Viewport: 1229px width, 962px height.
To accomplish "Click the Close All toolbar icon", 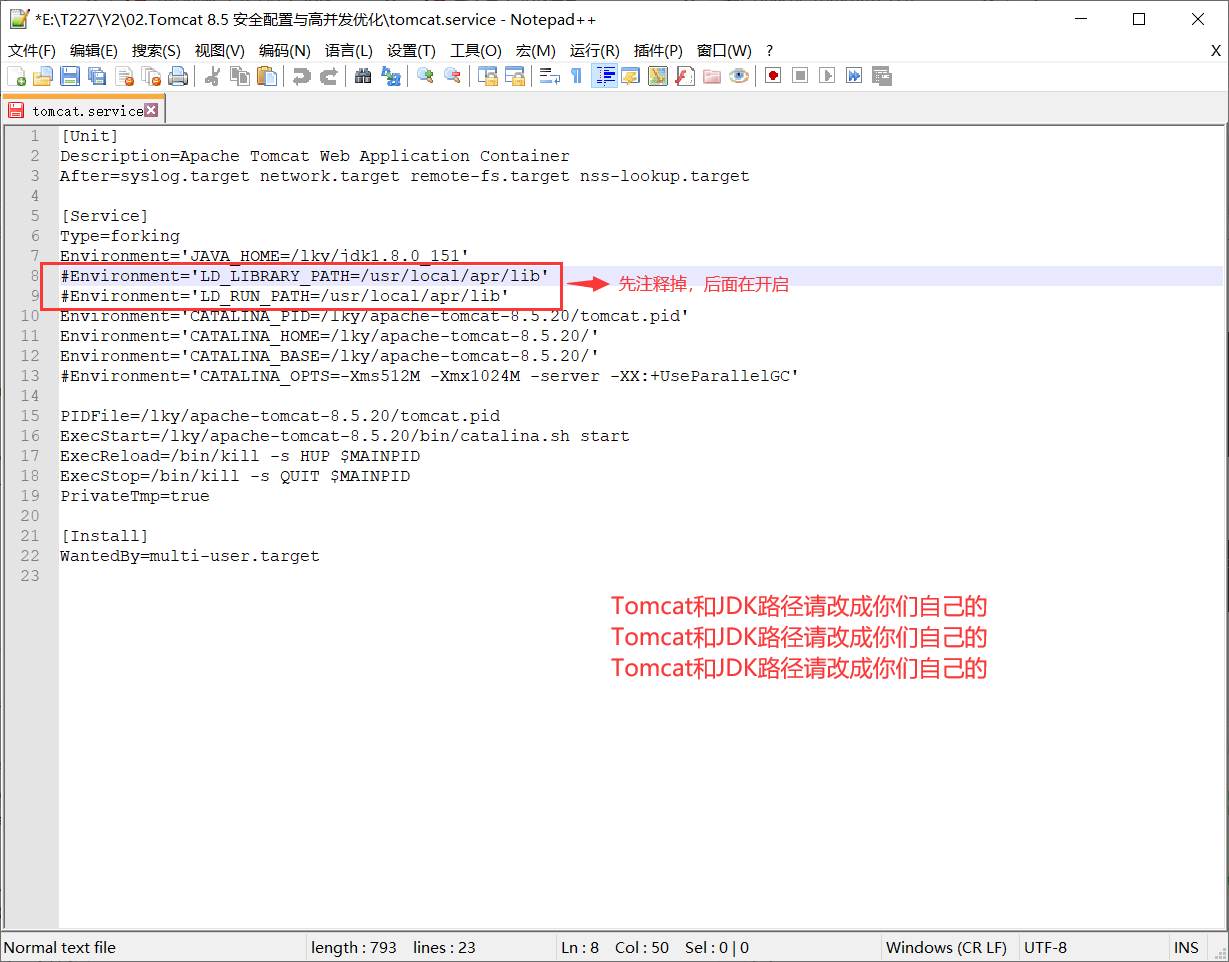I will pyautogui.click(x=151, y=76).
